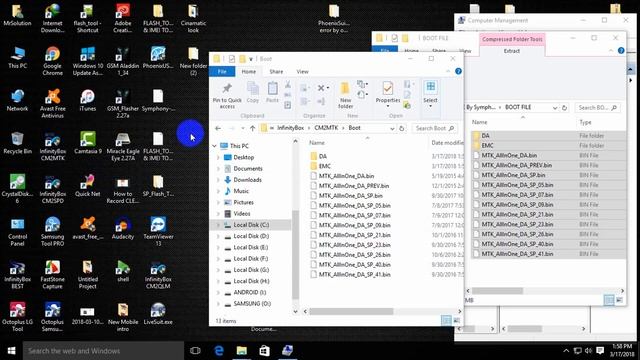Click Search Boot input field
Image resolution: width=640 pixels, height=360 pixels.
[x=435, y=128]
